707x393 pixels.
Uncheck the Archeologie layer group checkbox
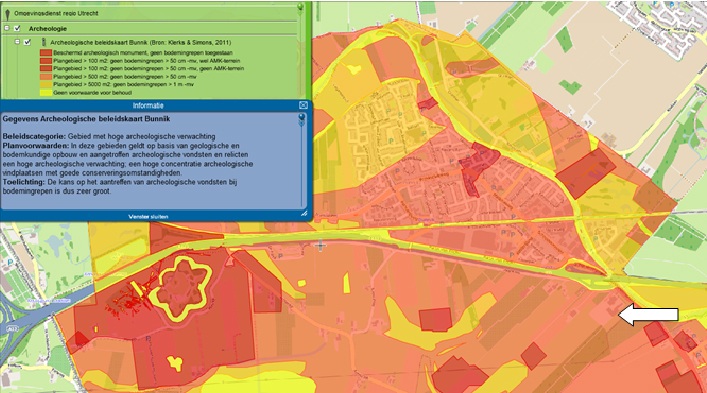(18, 28)
